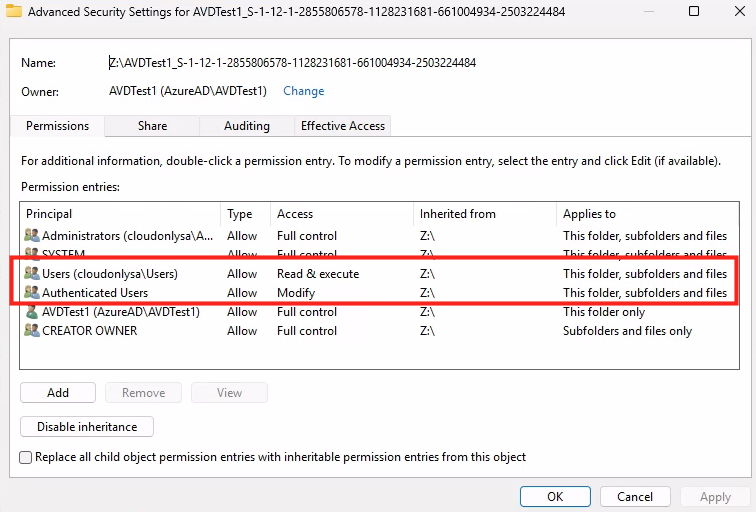The height and width of the screenshot is (512, 756).
Task: Click the Disable inheritance button
Action: pyautogui.click(x=87, y=427)
